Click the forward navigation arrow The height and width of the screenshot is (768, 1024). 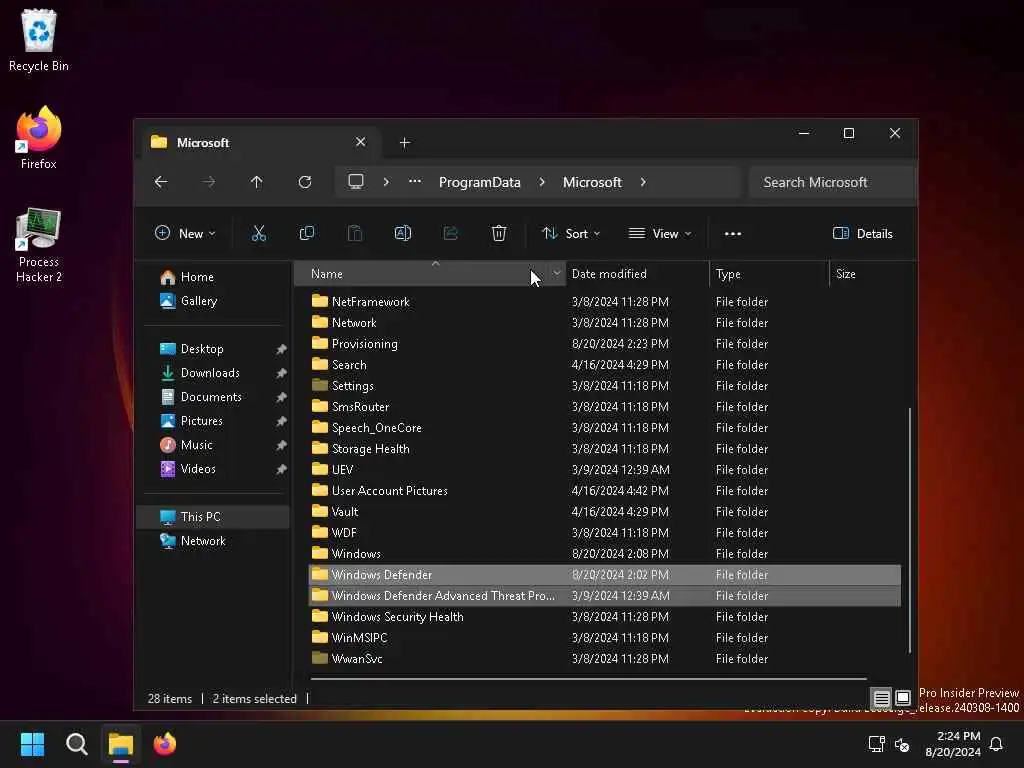point(208,182)
